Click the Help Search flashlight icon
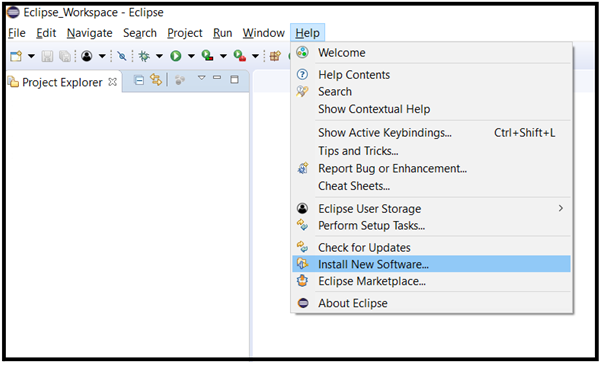 (x=302, y=91)
